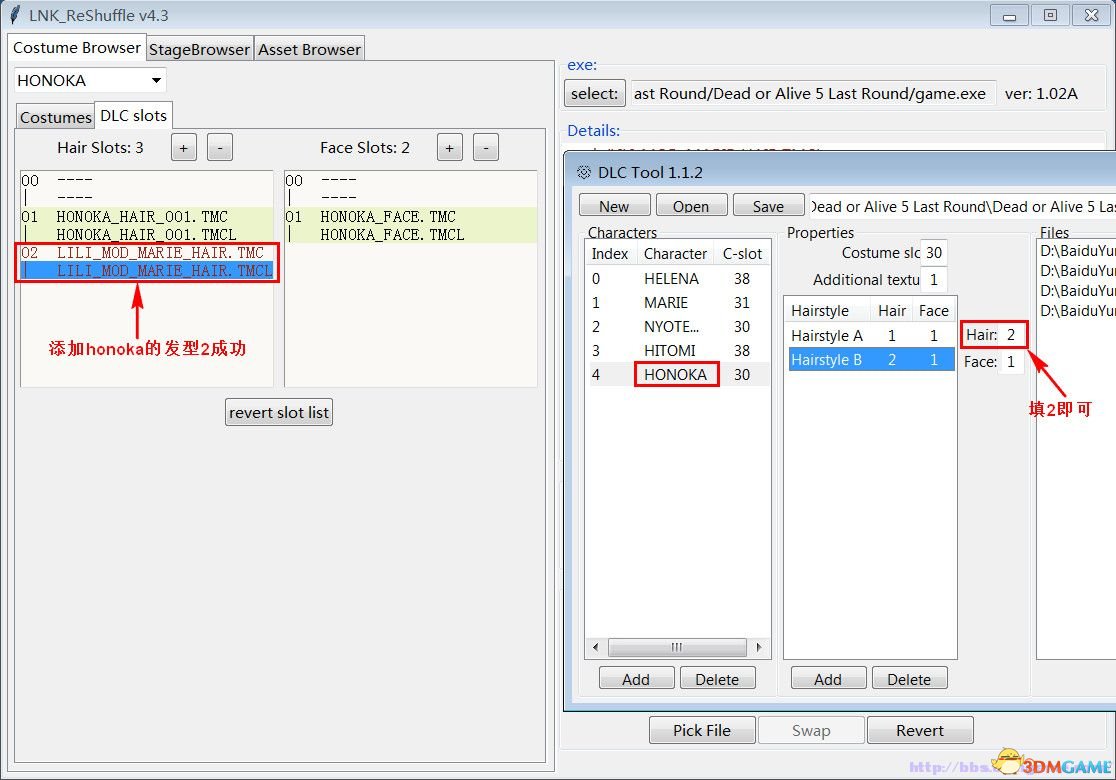Click the Revert button

click(920, 730)
